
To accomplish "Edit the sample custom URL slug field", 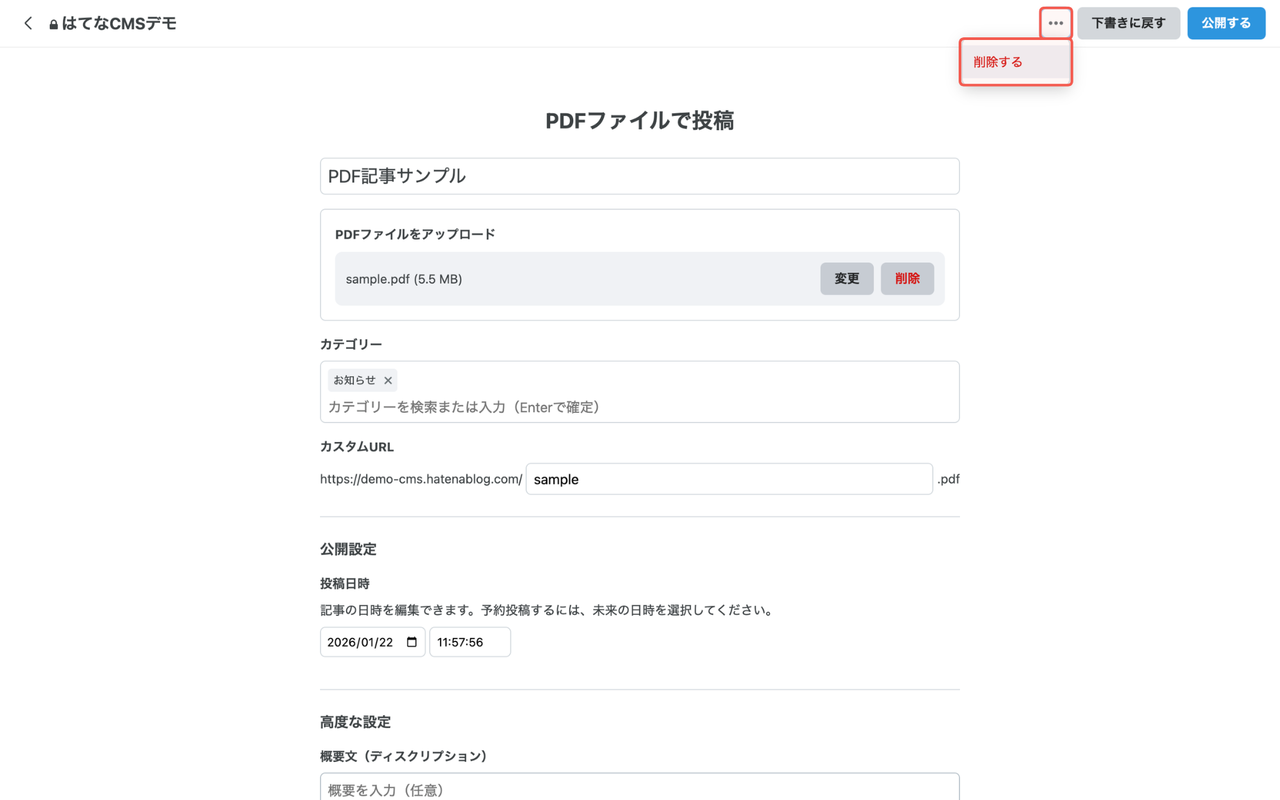I will [x=729, y=479].
